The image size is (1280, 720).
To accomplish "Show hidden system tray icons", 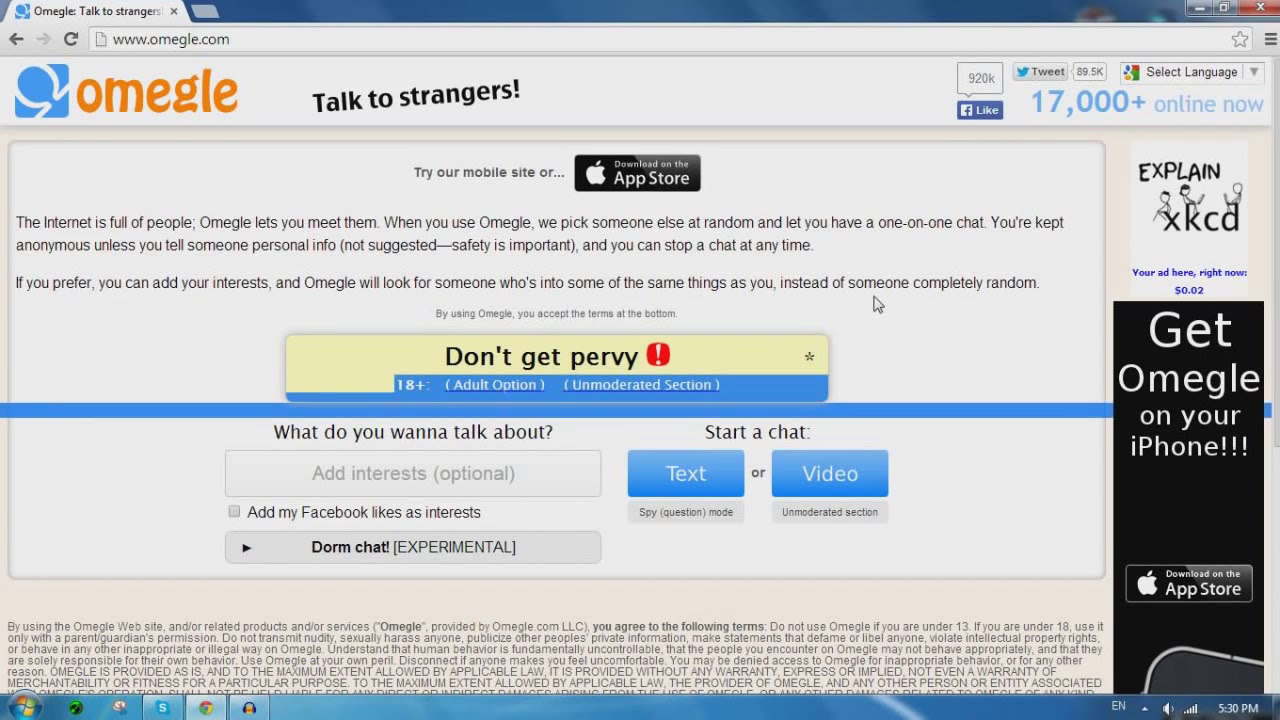I will pos(1145,708).
